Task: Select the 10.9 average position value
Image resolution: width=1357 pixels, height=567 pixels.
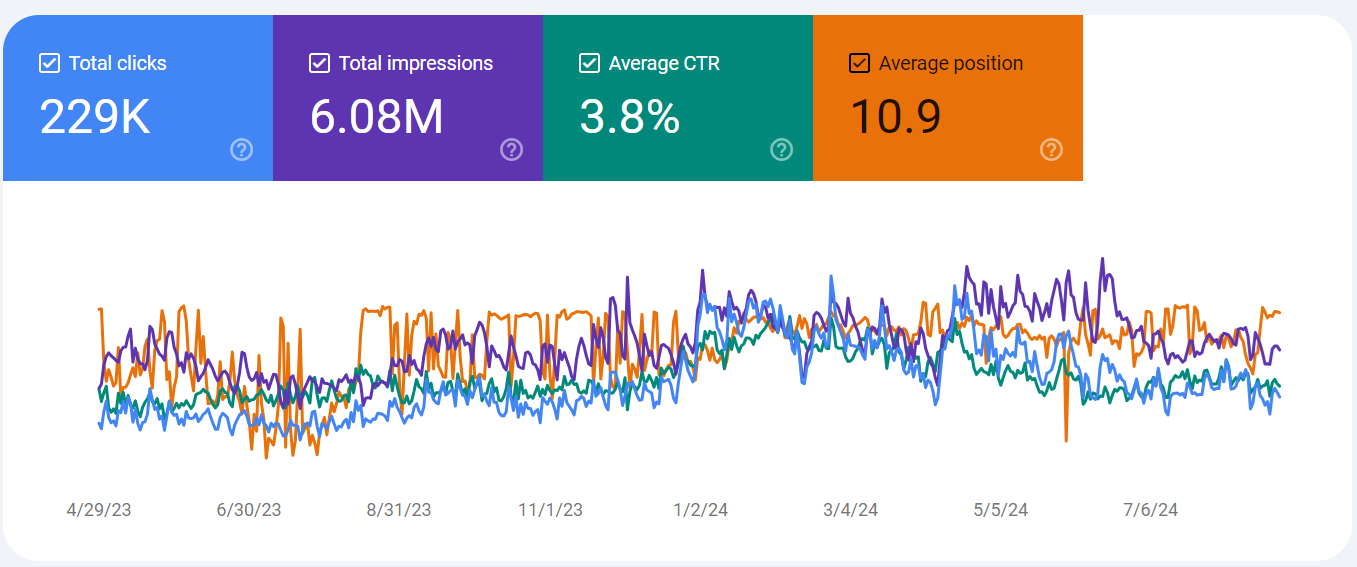Action: pos(896,117)
